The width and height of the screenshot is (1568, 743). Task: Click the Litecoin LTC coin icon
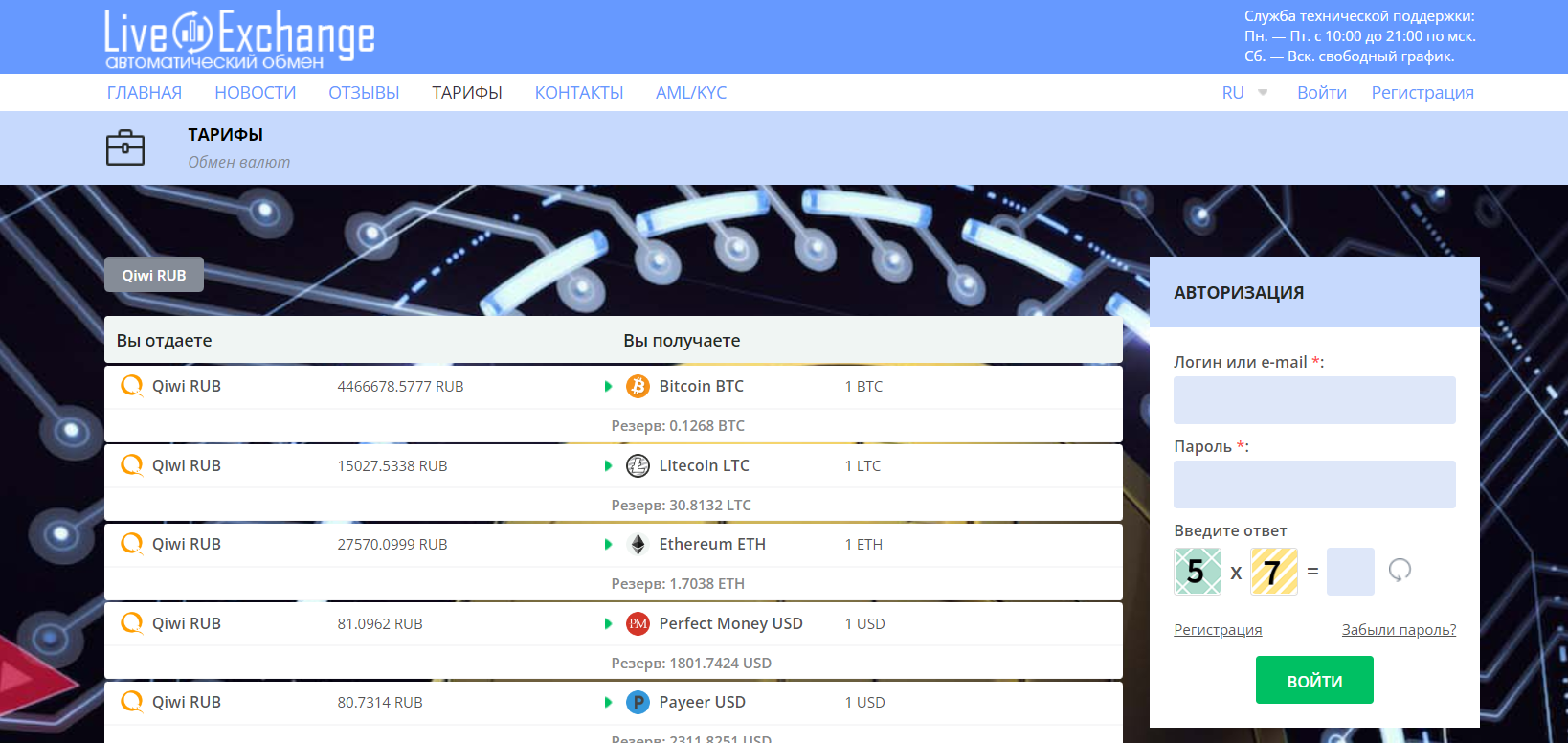638,465
